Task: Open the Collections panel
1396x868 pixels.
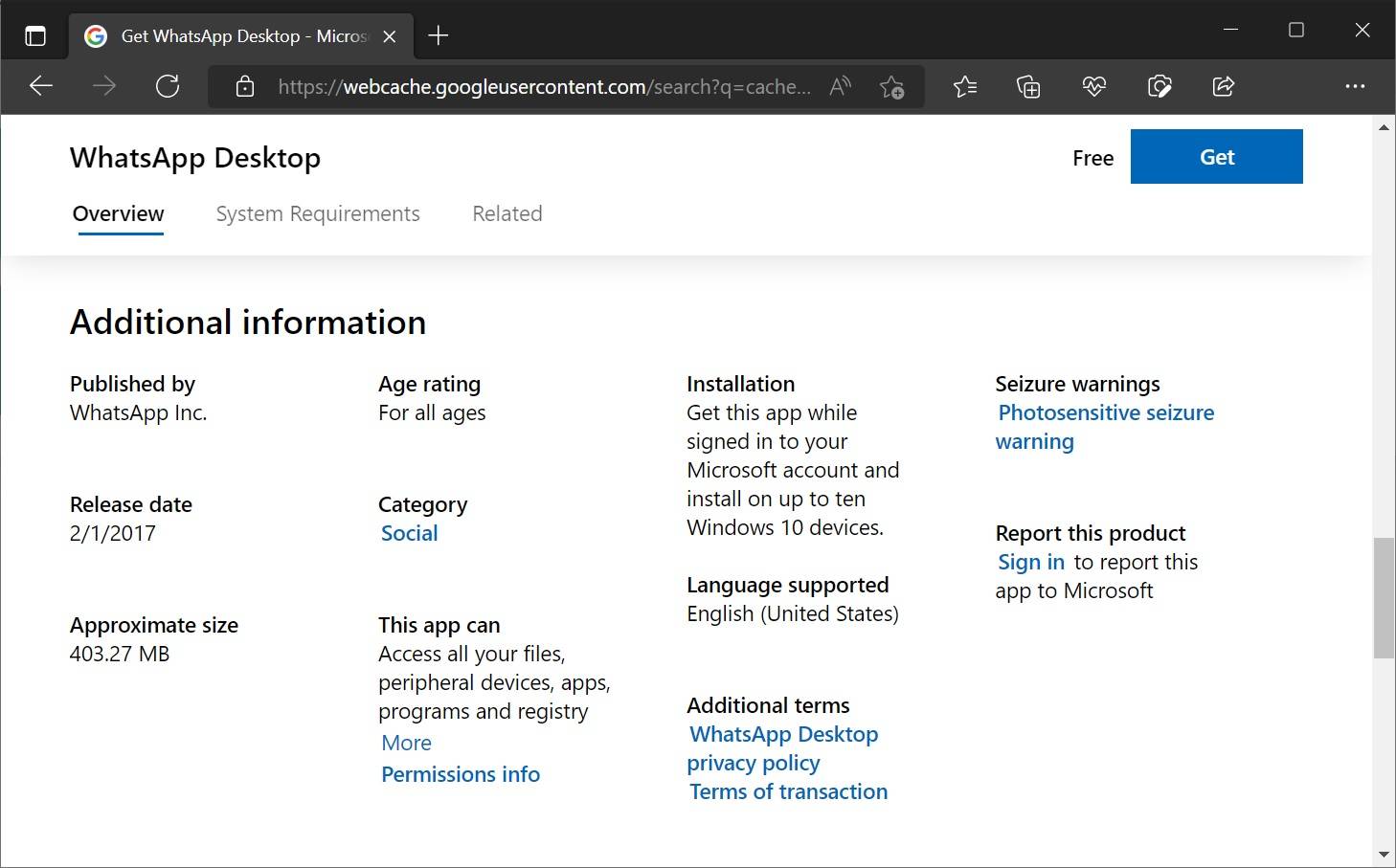Action: click(1028, 86)
